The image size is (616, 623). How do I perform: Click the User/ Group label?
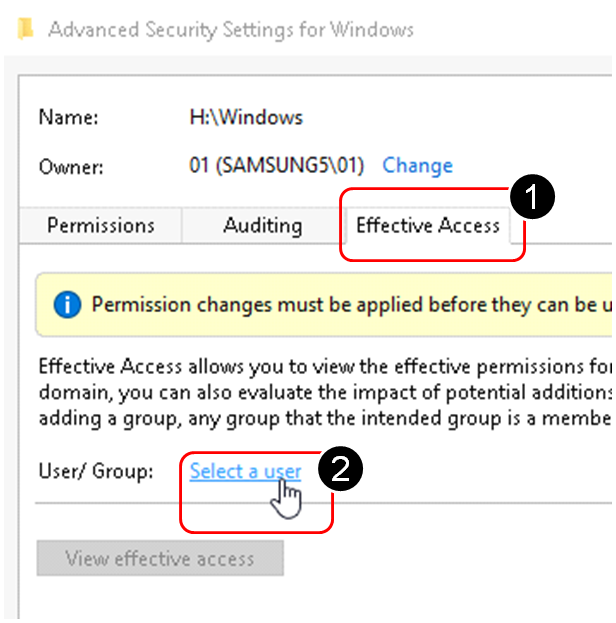[x=96, y=471]
